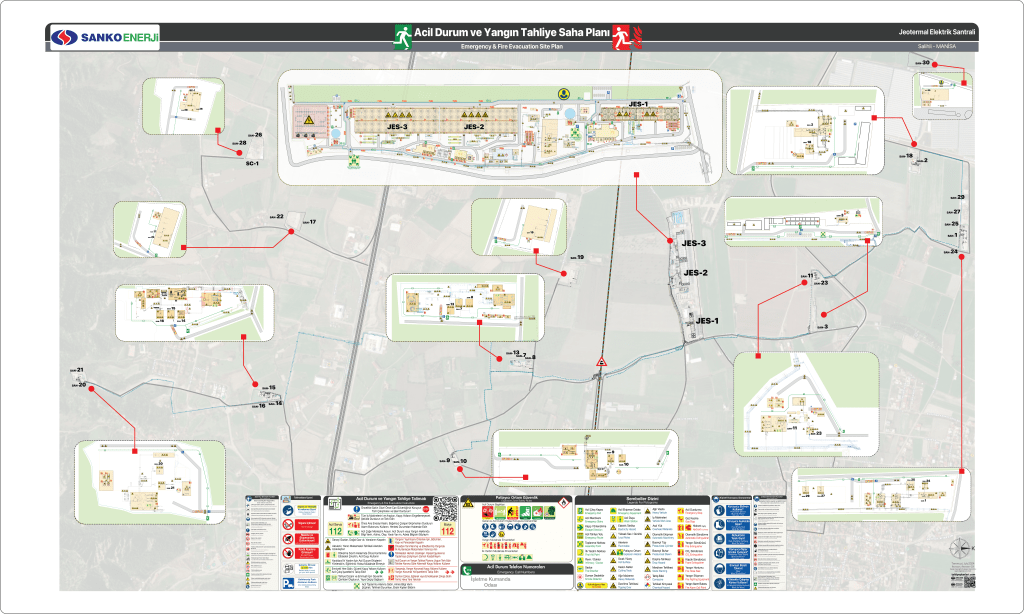The height and width of the screenshot is (614, 1024).
Task: Click the SC-1 label on the map
Action: pos(252,163)
